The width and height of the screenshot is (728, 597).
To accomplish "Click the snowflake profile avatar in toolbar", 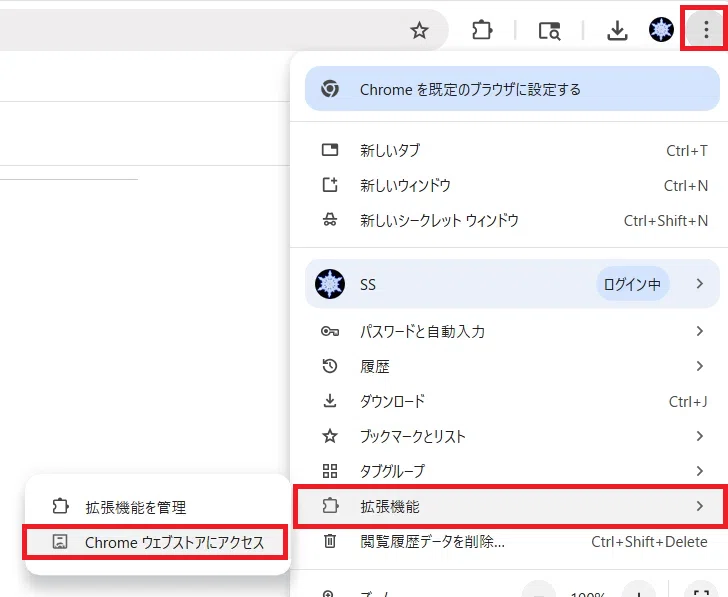I will (661, 30).
